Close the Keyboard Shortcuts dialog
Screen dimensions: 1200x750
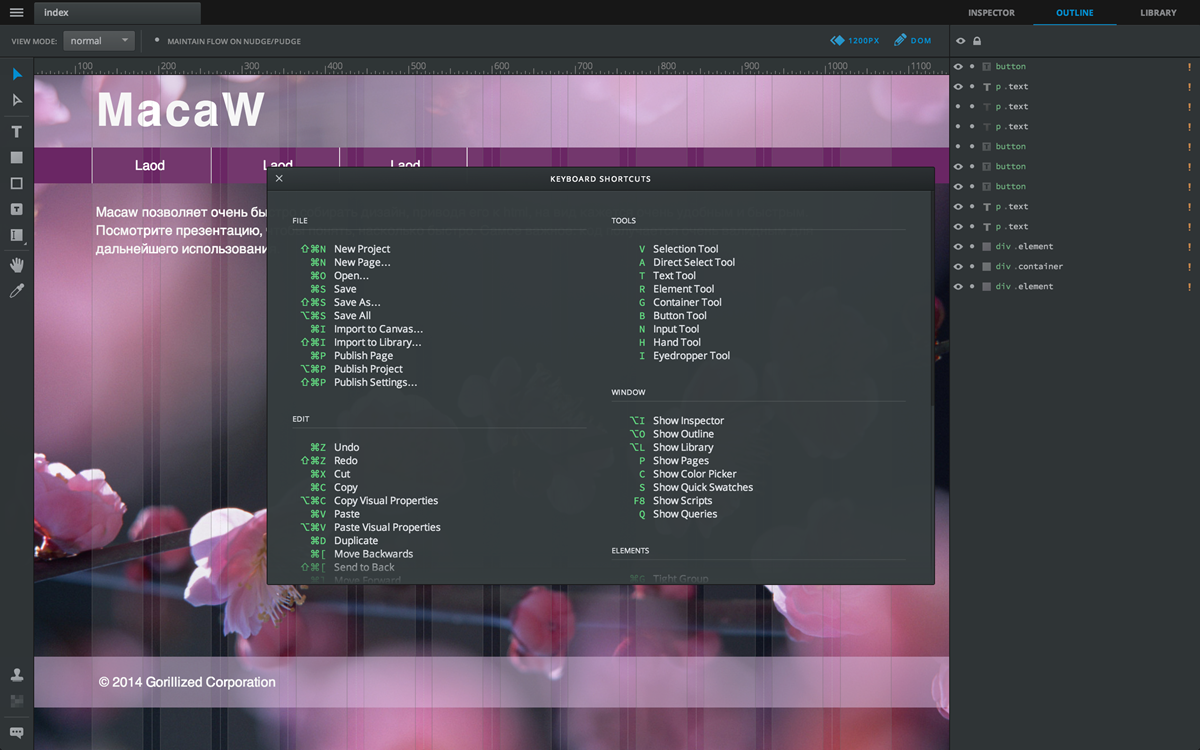tap(279, 179)
